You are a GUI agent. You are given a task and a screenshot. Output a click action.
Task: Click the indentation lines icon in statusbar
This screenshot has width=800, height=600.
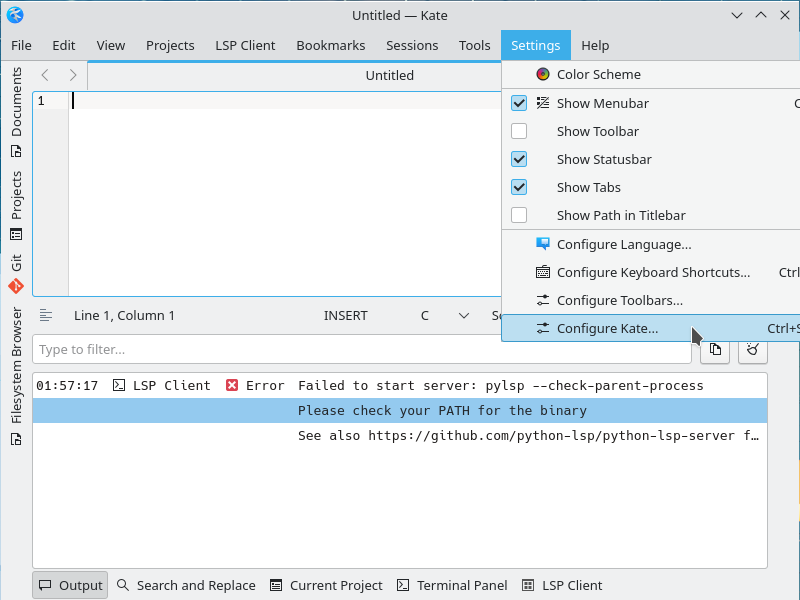(x=46, y=315)
